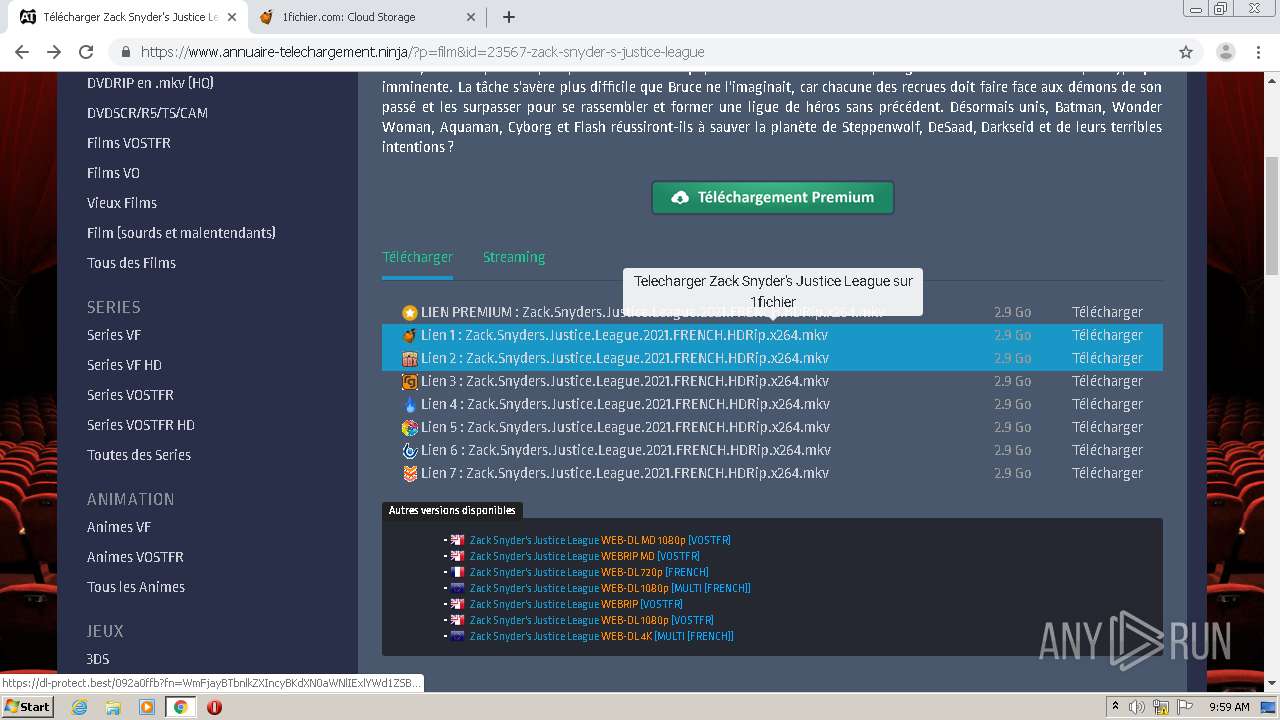
Task: Click the browser back arrow
Action: point(22,52)
